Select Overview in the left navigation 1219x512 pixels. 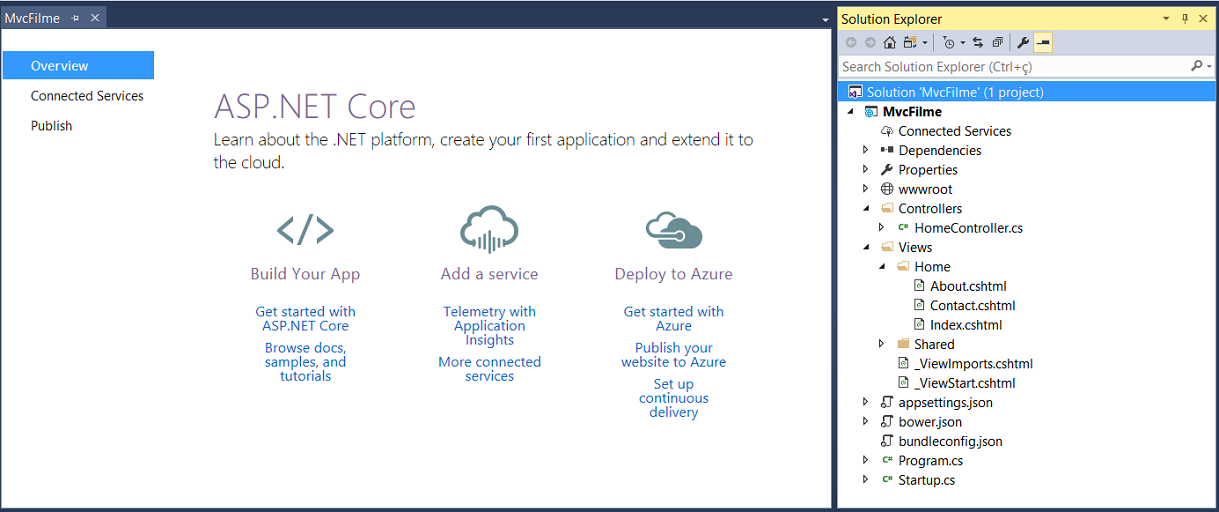(x=78, y=66)
